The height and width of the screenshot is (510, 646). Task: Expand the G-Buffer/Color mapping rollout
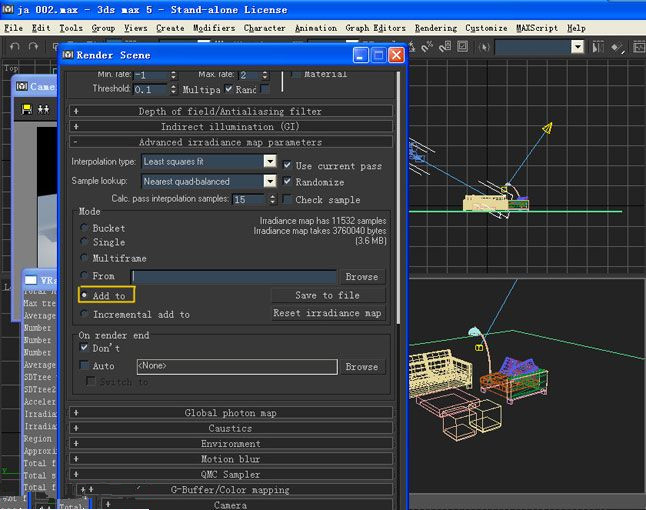tap(231, 489)
